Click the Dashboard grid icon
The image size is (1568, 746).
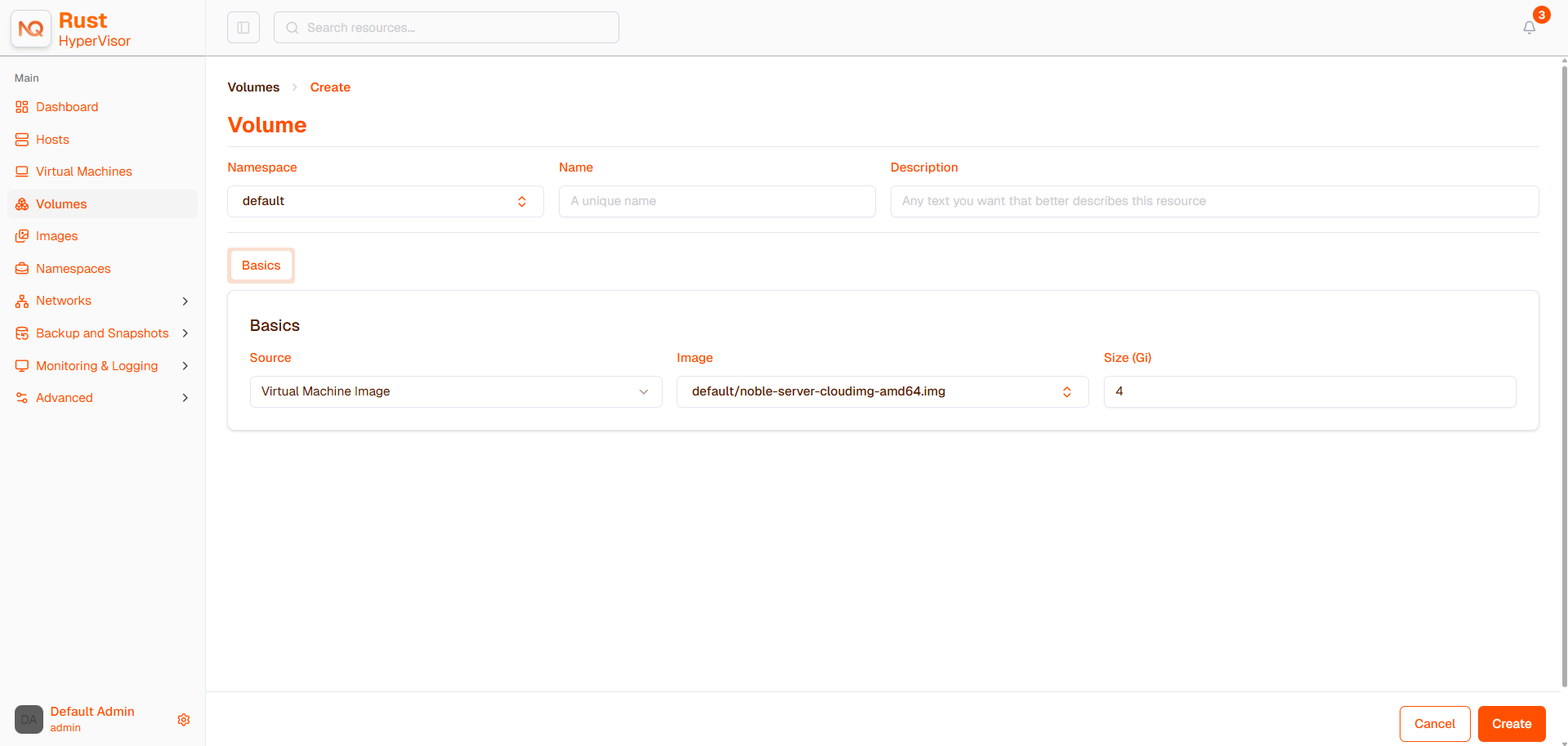(22, 107)
